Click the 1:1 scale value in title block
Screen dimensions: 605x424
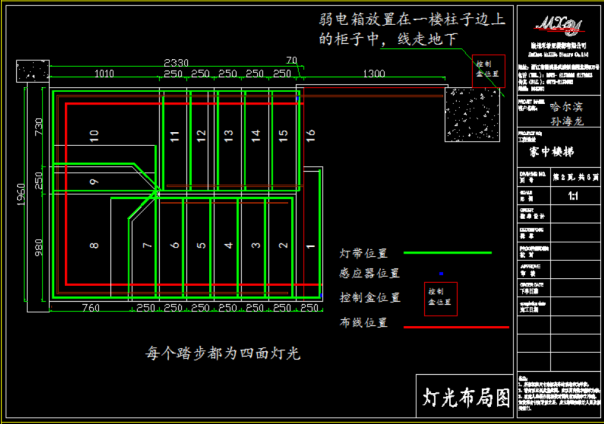tap(573, 197)
